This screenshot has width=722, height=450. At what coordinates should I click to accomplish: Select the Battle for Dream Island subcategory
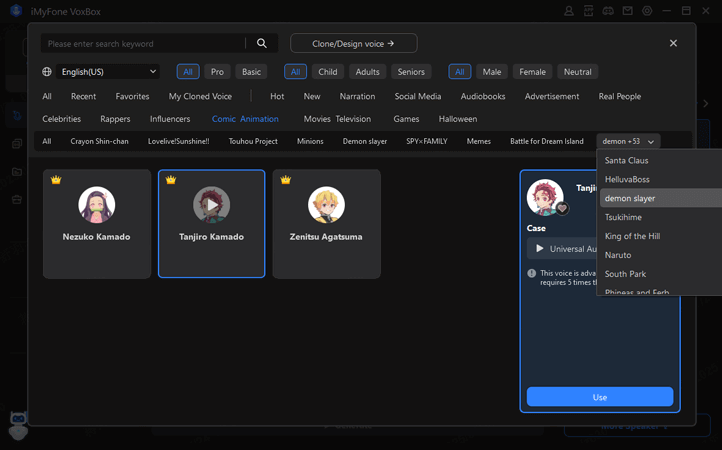[x=547, y=141]
